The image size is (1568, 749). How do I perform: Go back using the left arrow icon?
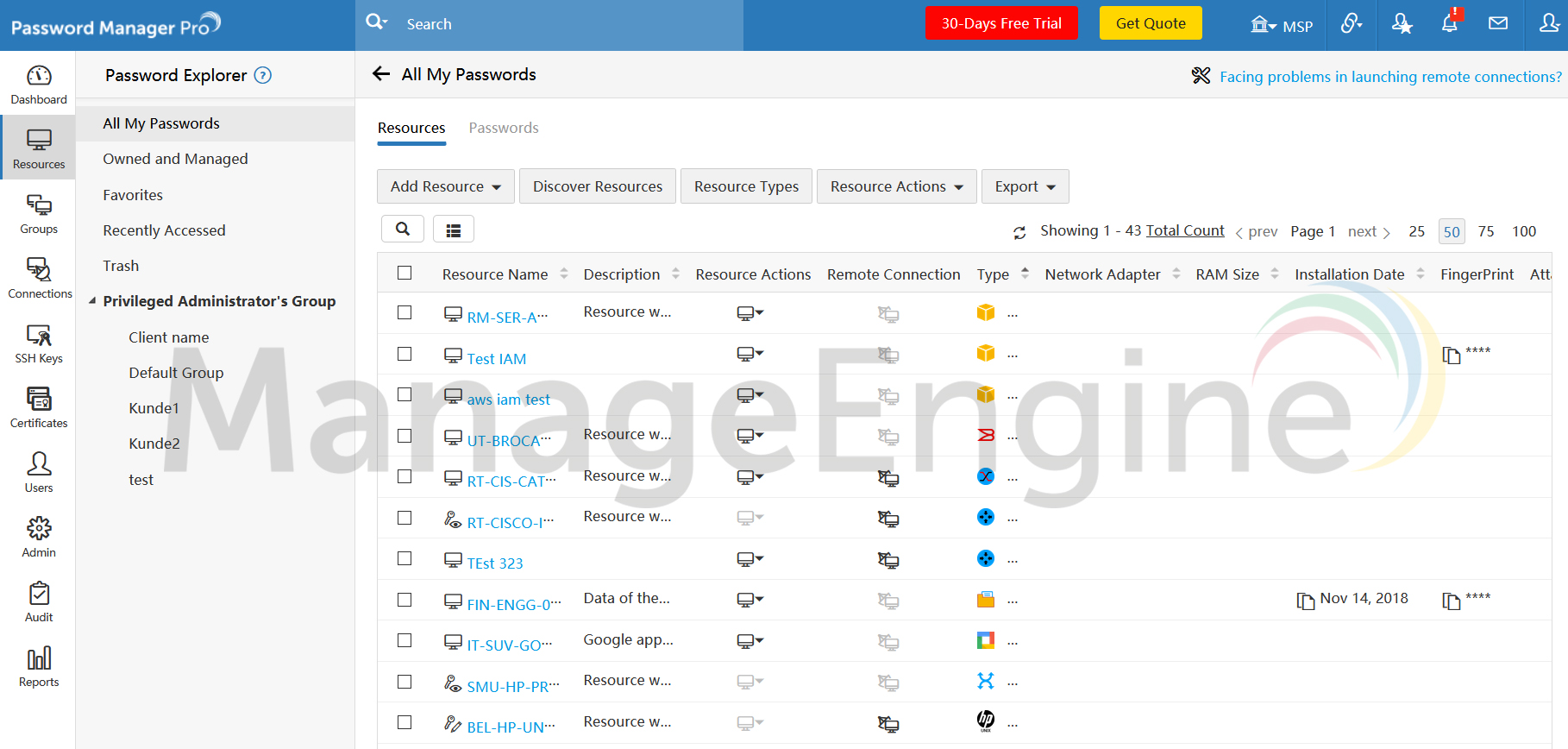381,74
